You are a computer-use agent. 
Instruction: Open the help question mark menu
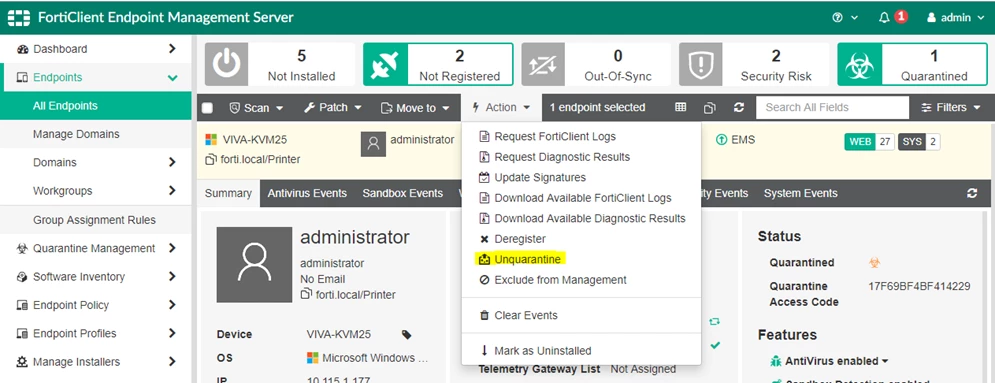[845, 18]
